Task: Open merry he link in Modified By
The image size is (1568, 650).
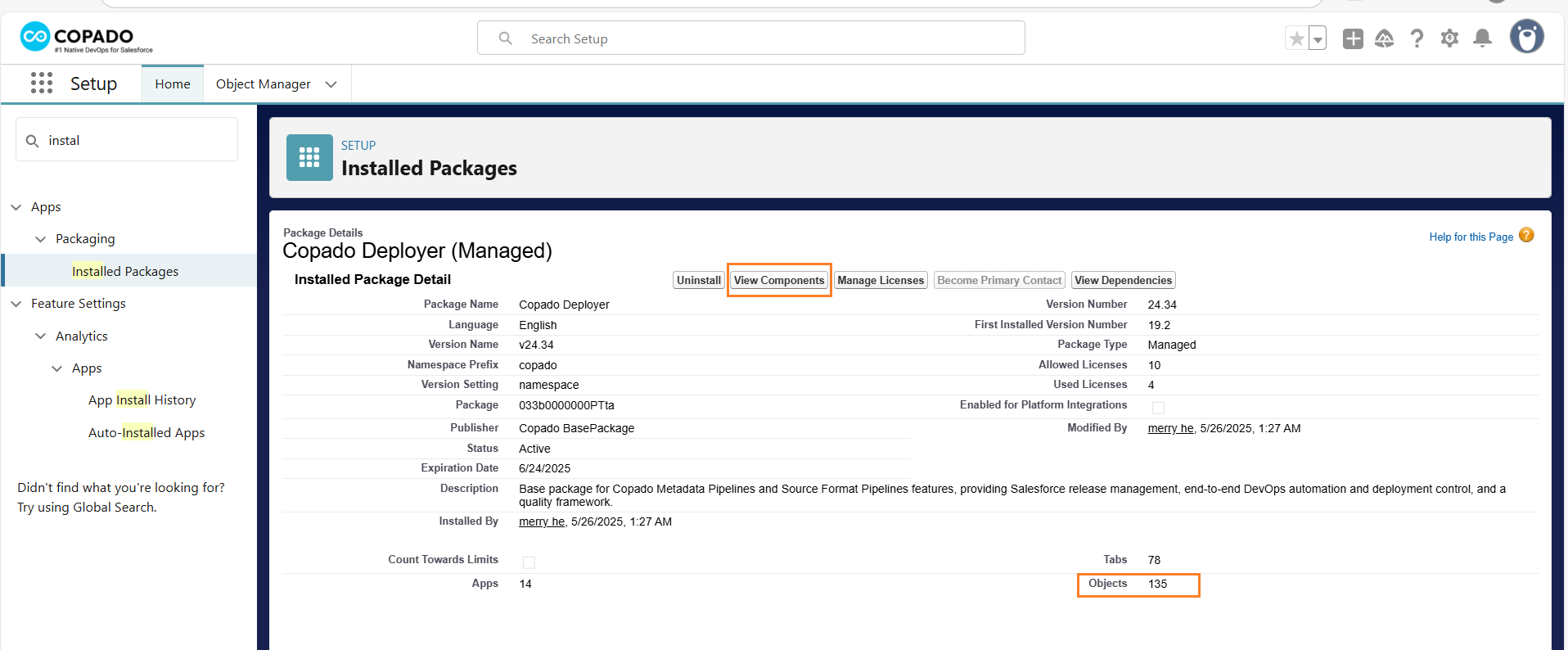Action: click(x=1170, y=428)
